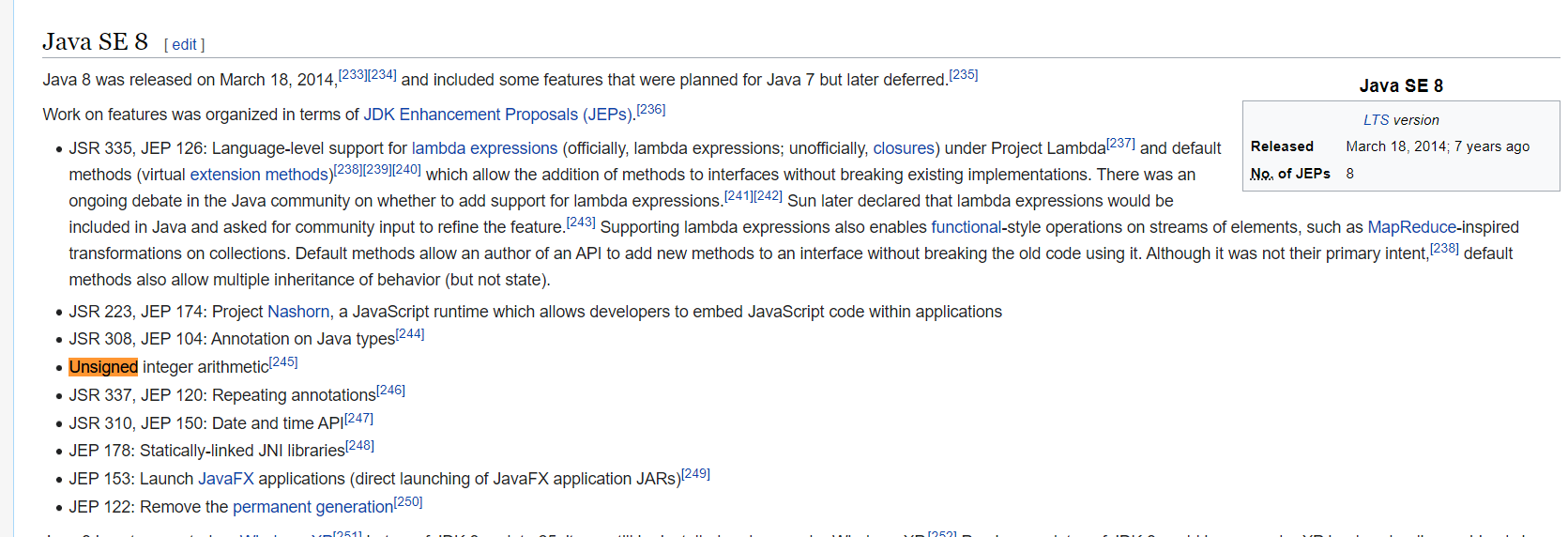Open citation [244] after Annotation on Java types
The width and height of the screenshot is (1568, 537).
pos(410,333)
